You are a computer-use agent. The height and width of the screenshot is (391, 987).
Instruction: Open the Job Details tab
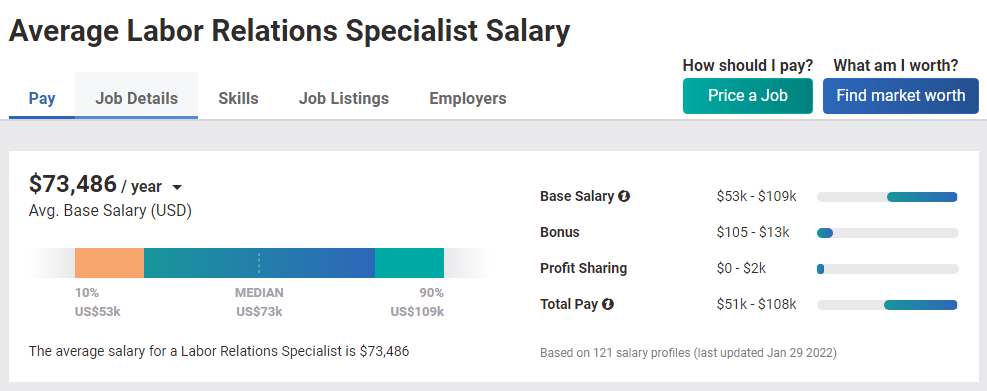click(x=137, y=98)
